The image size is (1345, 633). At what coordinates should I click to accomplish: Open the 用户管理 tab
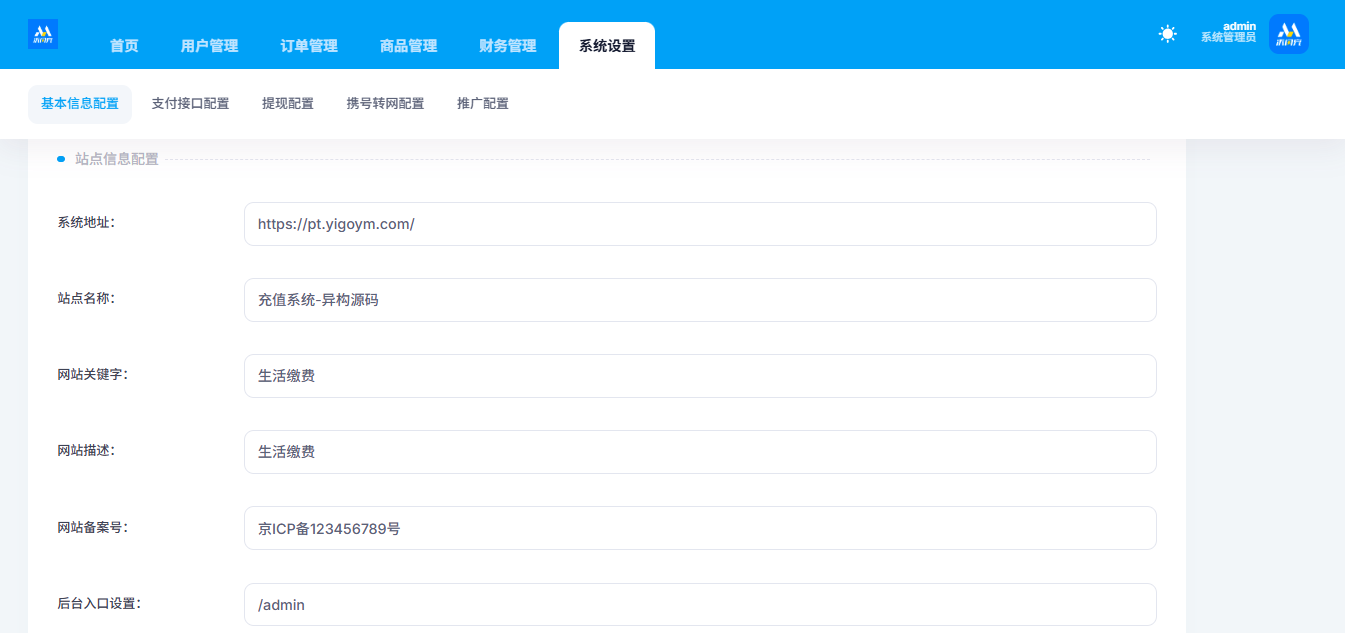click(x=209, y=46)
